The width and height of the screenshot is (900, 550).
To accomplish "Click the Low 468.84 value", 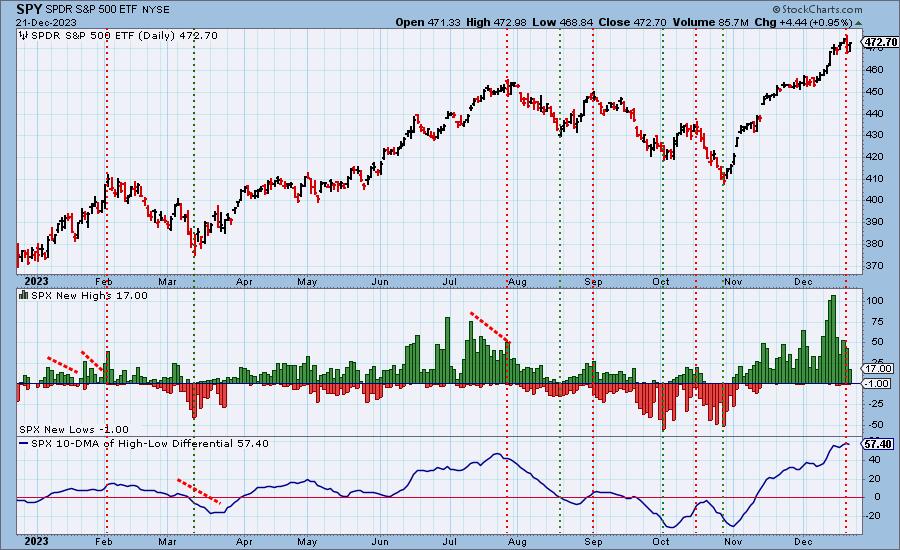I will point(562,22).
